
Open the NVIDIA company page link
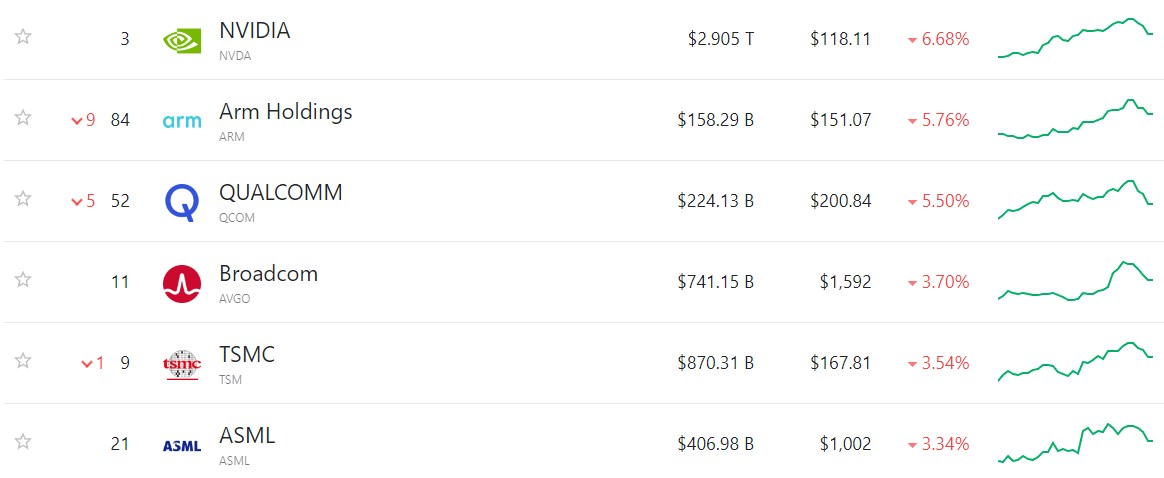click(x=255, y=30)
